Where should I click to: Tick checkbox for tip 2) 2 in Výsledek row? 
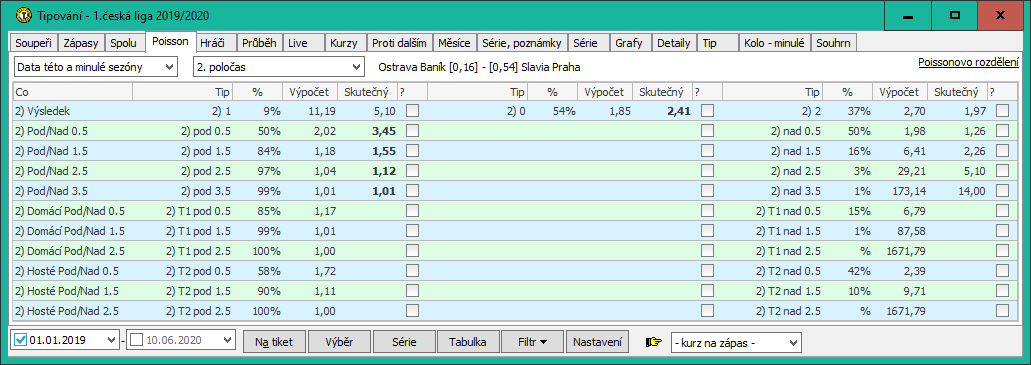[1002, 110]
